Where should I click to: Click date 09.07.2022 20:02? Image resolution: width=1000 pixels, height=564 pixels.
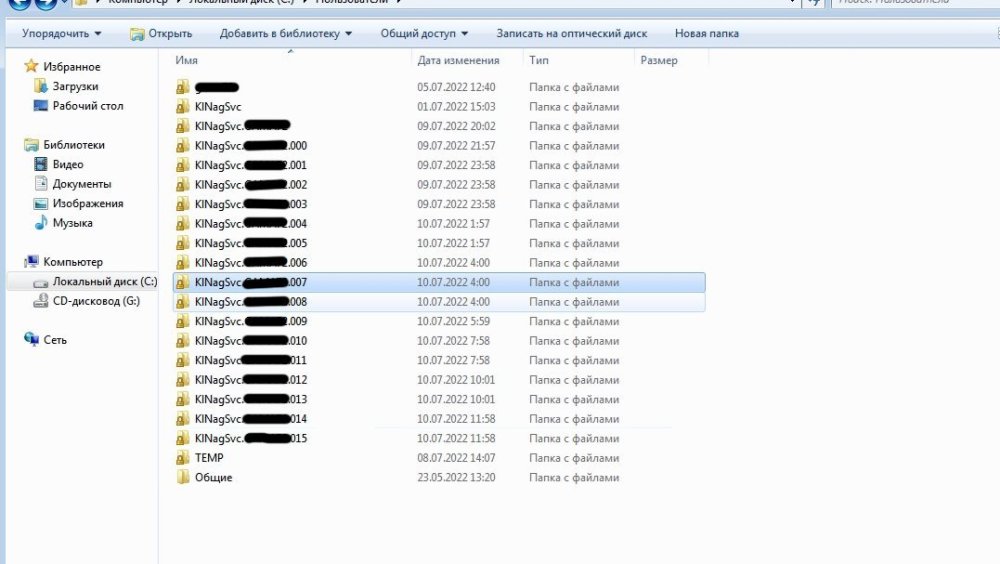[x=456, y=126]
